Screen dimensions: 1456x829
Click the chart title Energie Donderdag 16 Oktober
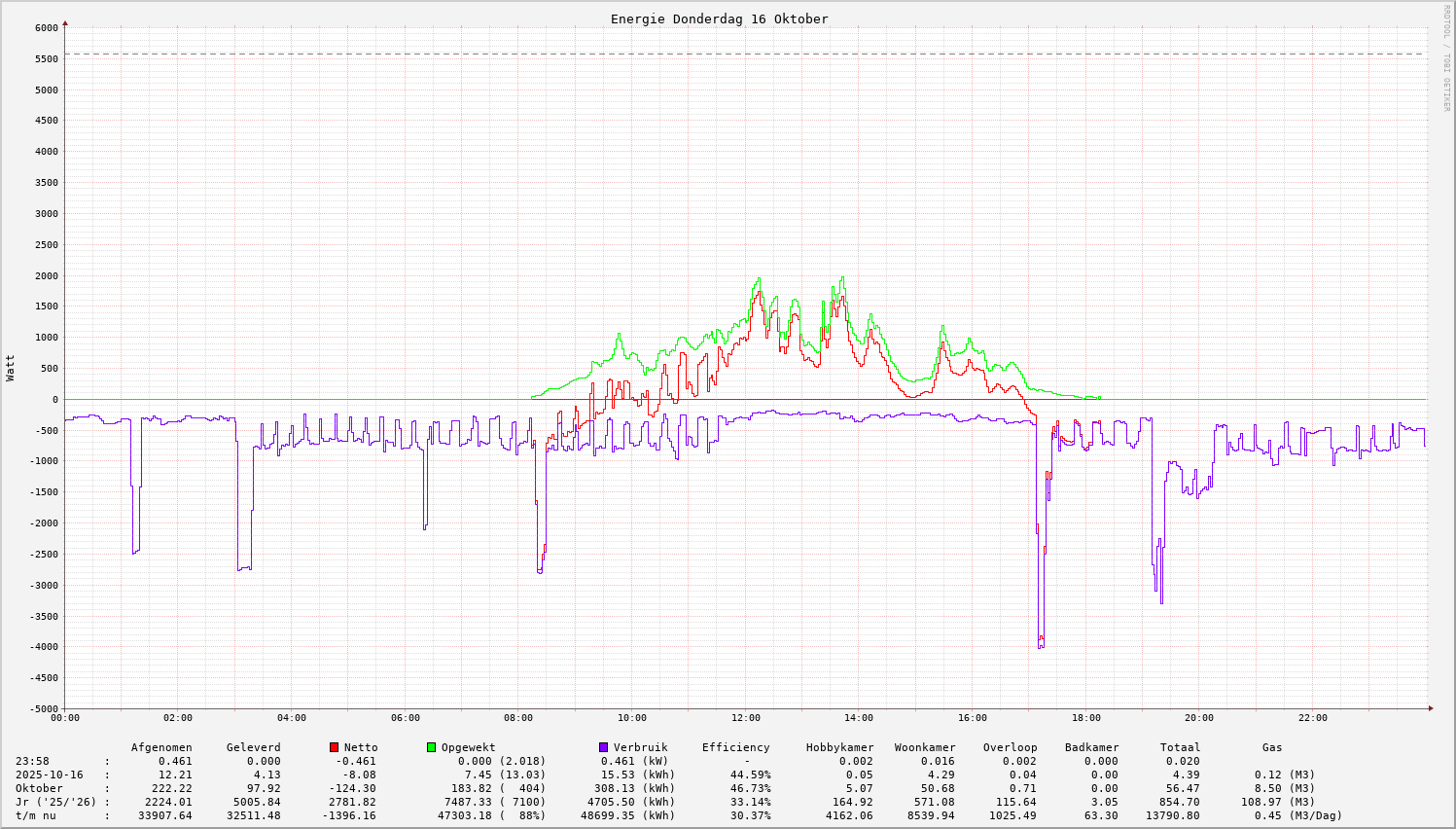pyautogui.click(x=719, y=18)
